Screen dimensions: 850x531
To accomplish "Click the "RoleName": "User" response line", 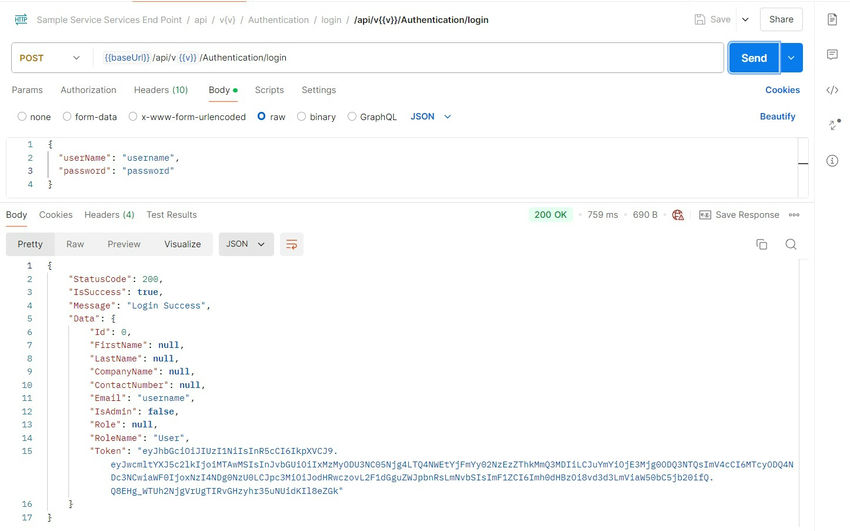I will click(140, 438).
